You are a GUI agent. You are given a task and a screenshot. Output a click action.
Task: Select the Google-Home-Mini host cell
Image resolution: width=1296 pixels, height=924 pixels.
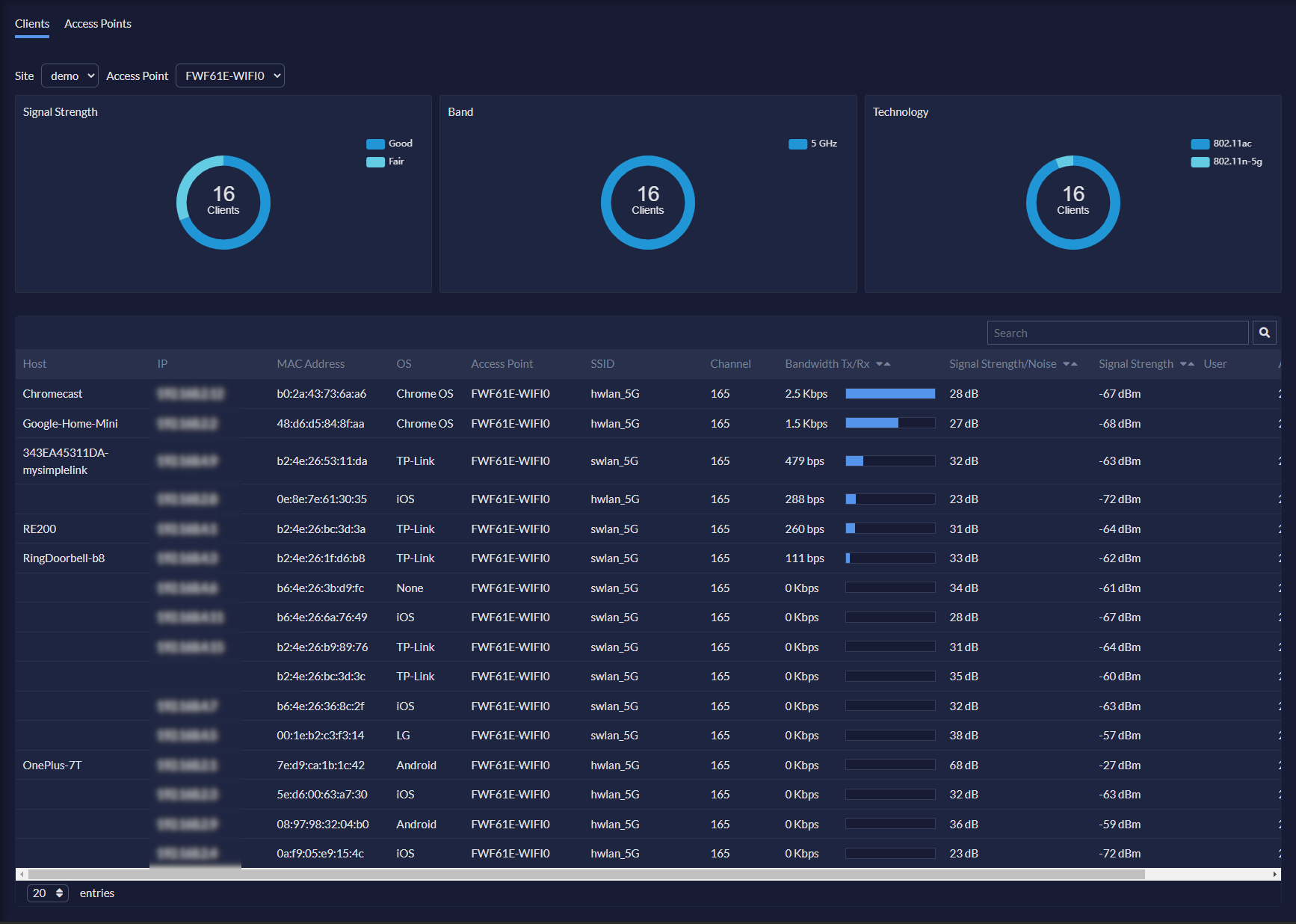pos(70,424)
